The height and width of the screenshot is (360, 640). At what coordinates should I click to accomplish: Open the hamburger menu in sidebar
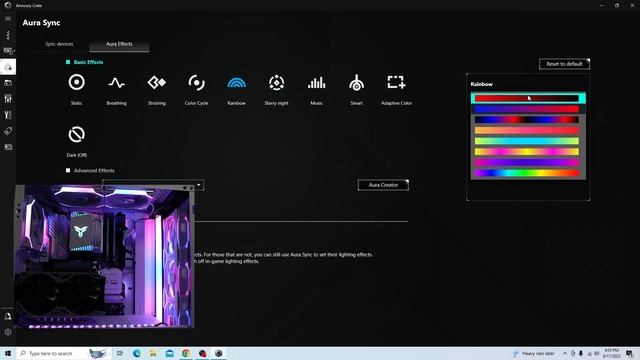[x=8, y=19]
